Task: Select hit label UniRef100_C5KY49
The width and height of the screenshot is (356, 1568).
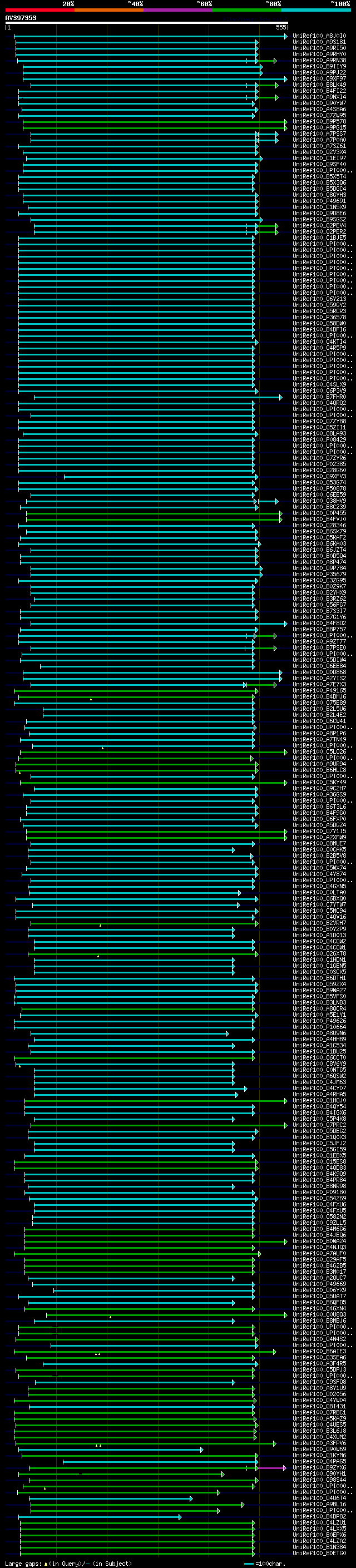Action: tap(319, 783)
